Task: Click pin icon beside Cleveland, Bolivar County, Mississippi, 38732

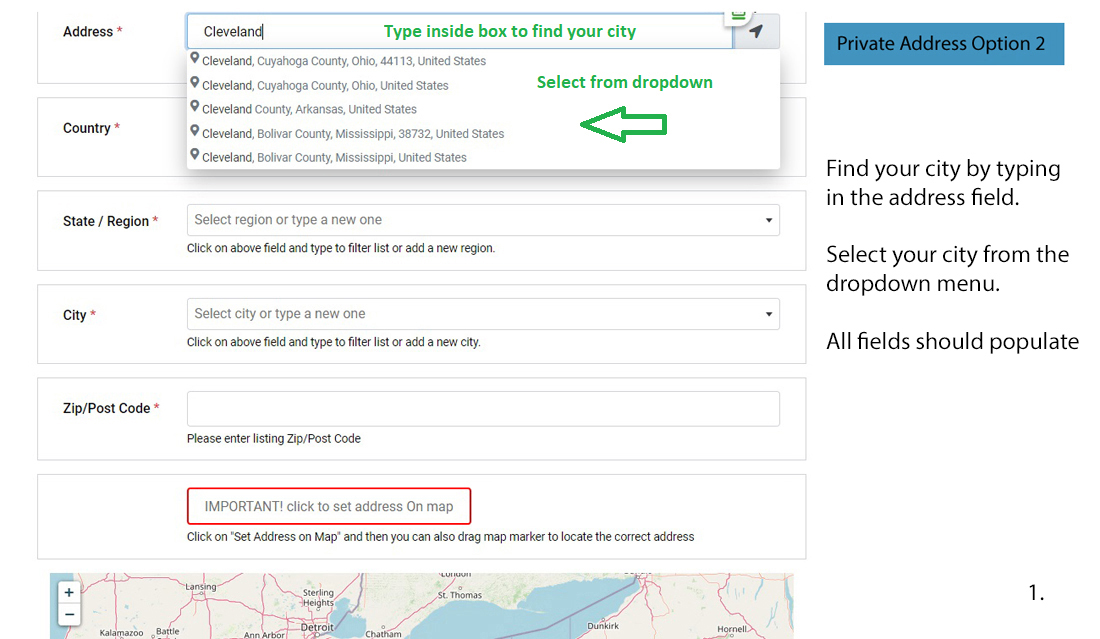Action: tap(195, 132)
